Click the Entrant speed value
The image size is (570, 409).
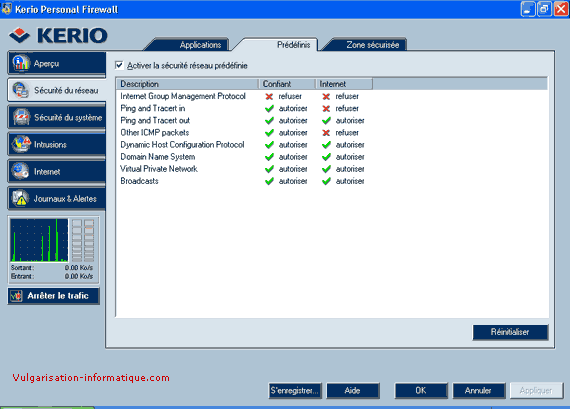click(x=79, y=276)
